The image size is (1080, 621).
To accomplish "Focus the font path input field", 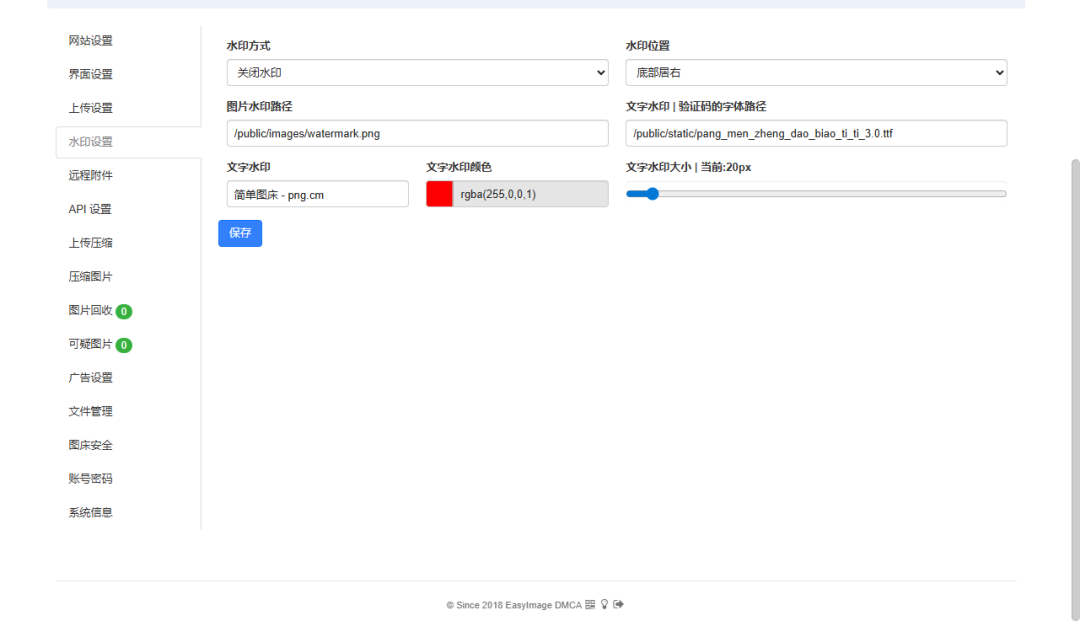I will tap(816, 134).
